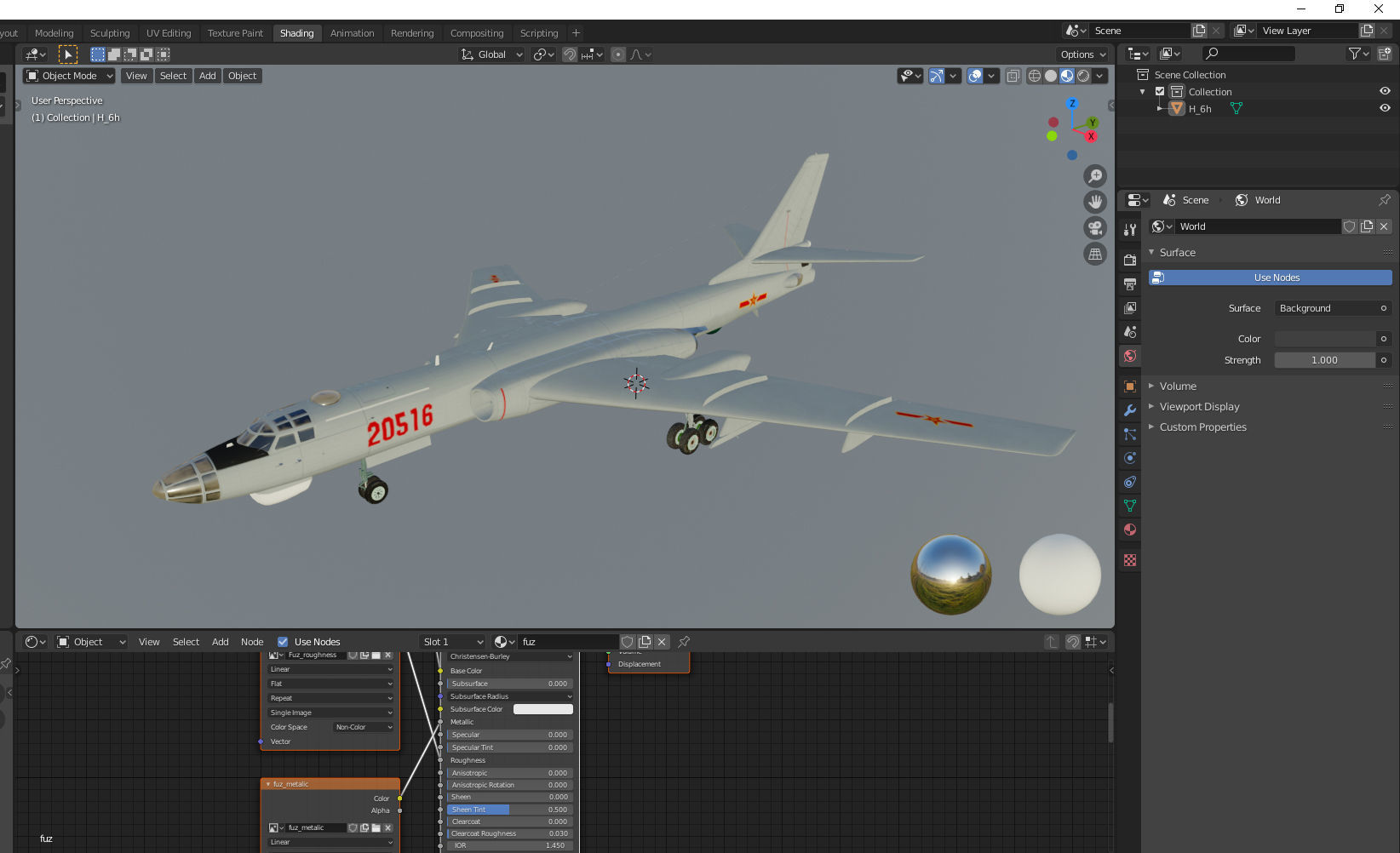Open the Options dropdown
The width and height of the screenshot is (1400, 853).
click(1083, 54)
